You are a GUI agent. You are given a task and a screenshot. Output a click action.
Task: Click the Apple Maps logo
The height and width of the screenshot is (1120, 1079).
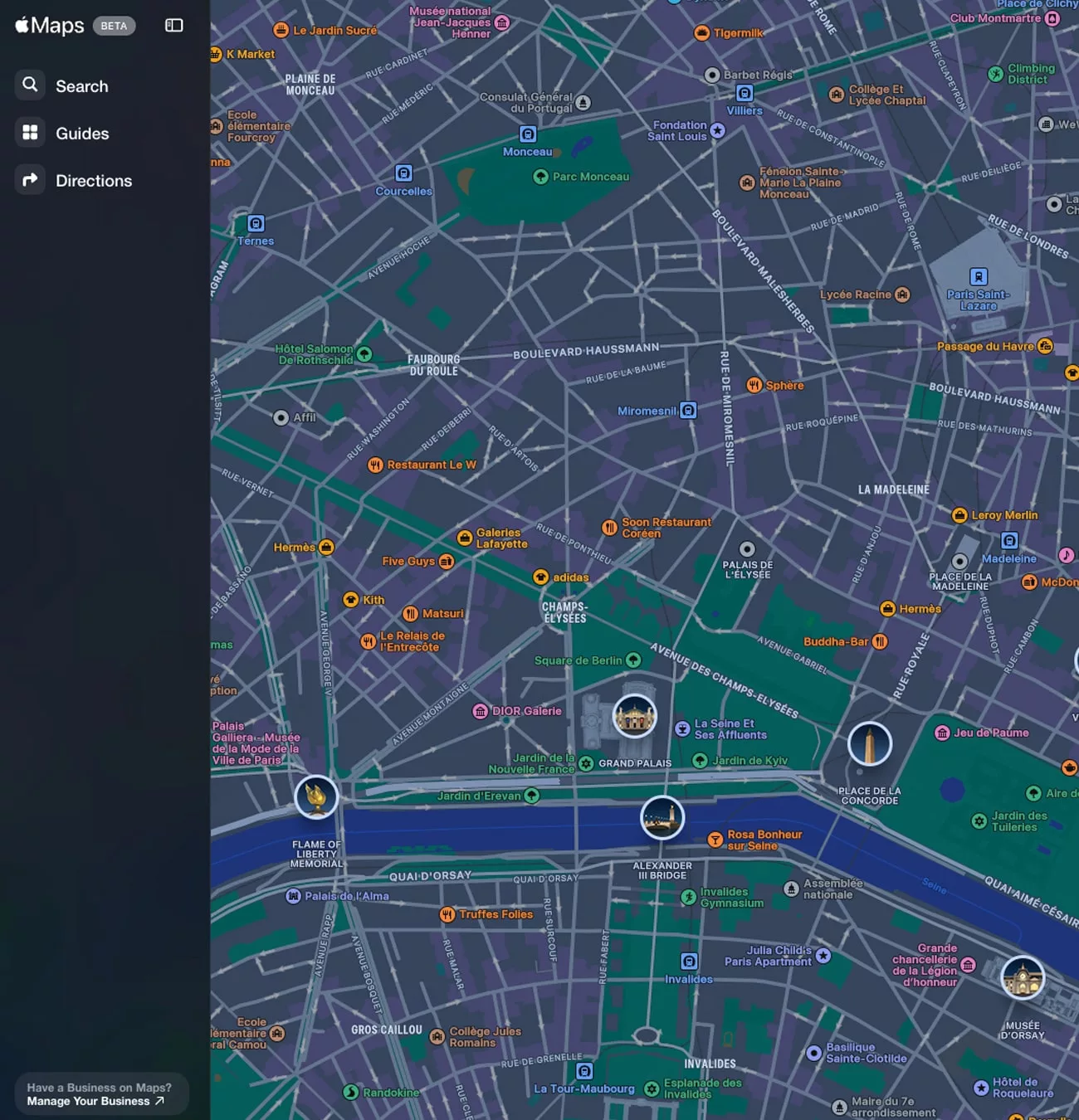[50, 26]
